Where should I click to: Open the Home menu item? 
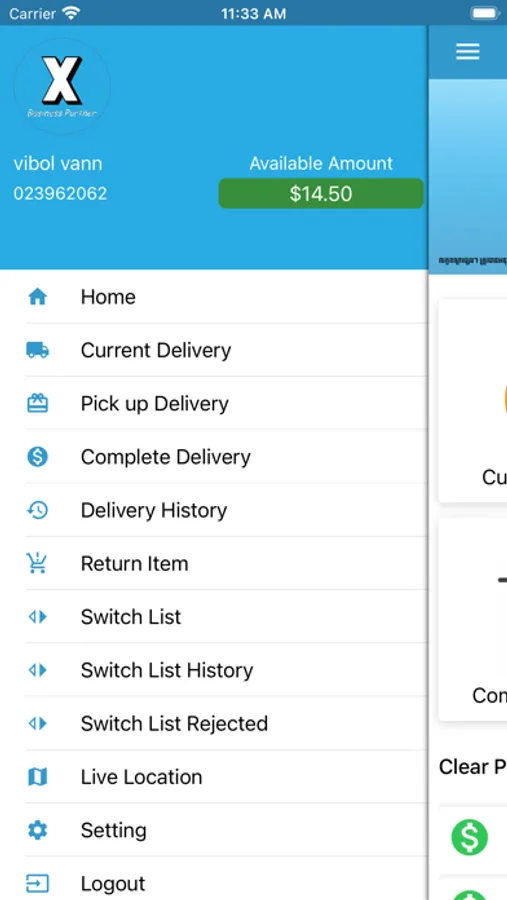click(x=109, y=297)
